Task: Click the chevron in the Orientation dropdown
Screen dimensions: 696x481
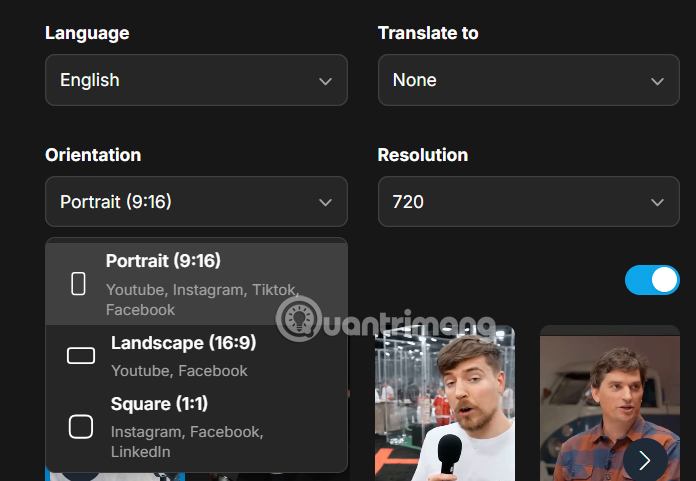Action: [325, 203]
